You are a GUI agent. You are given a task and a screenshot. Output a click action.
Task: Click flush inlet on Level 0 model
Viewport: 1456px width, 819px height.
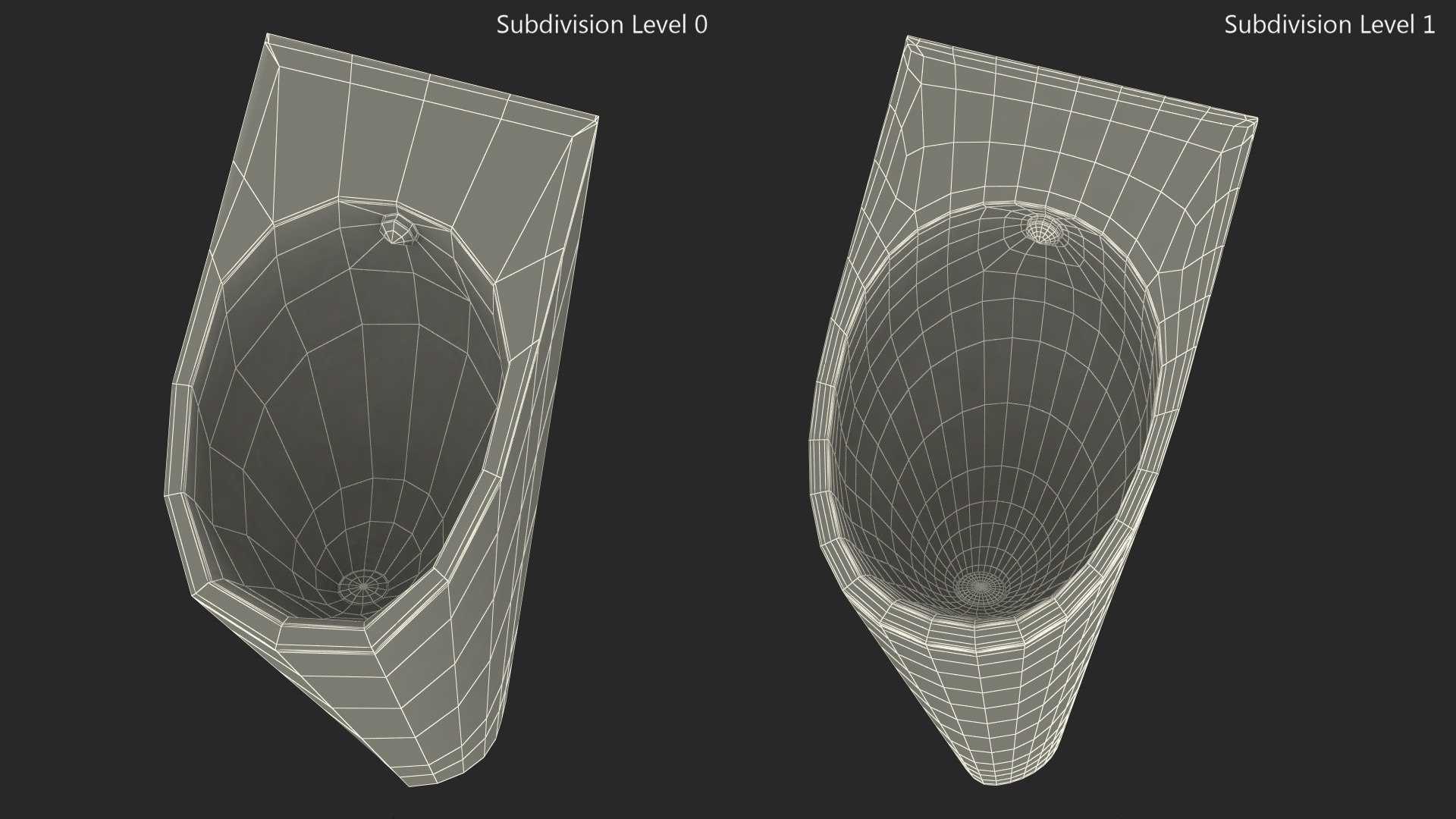(x=398, y=229)
